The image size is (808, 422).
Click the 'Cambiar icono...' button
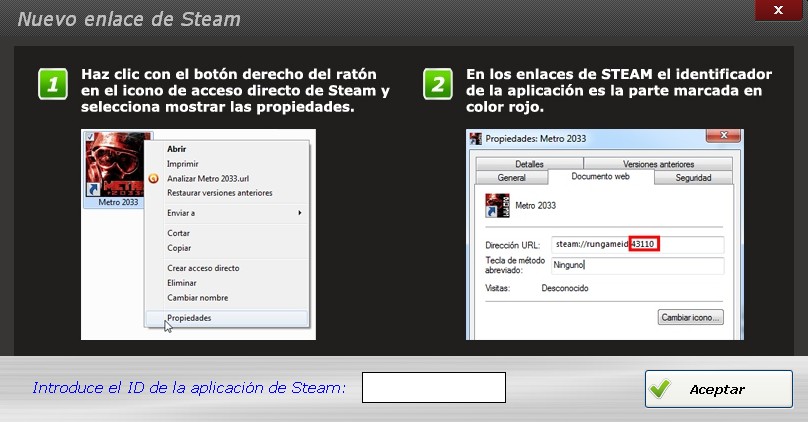[691, 317]
